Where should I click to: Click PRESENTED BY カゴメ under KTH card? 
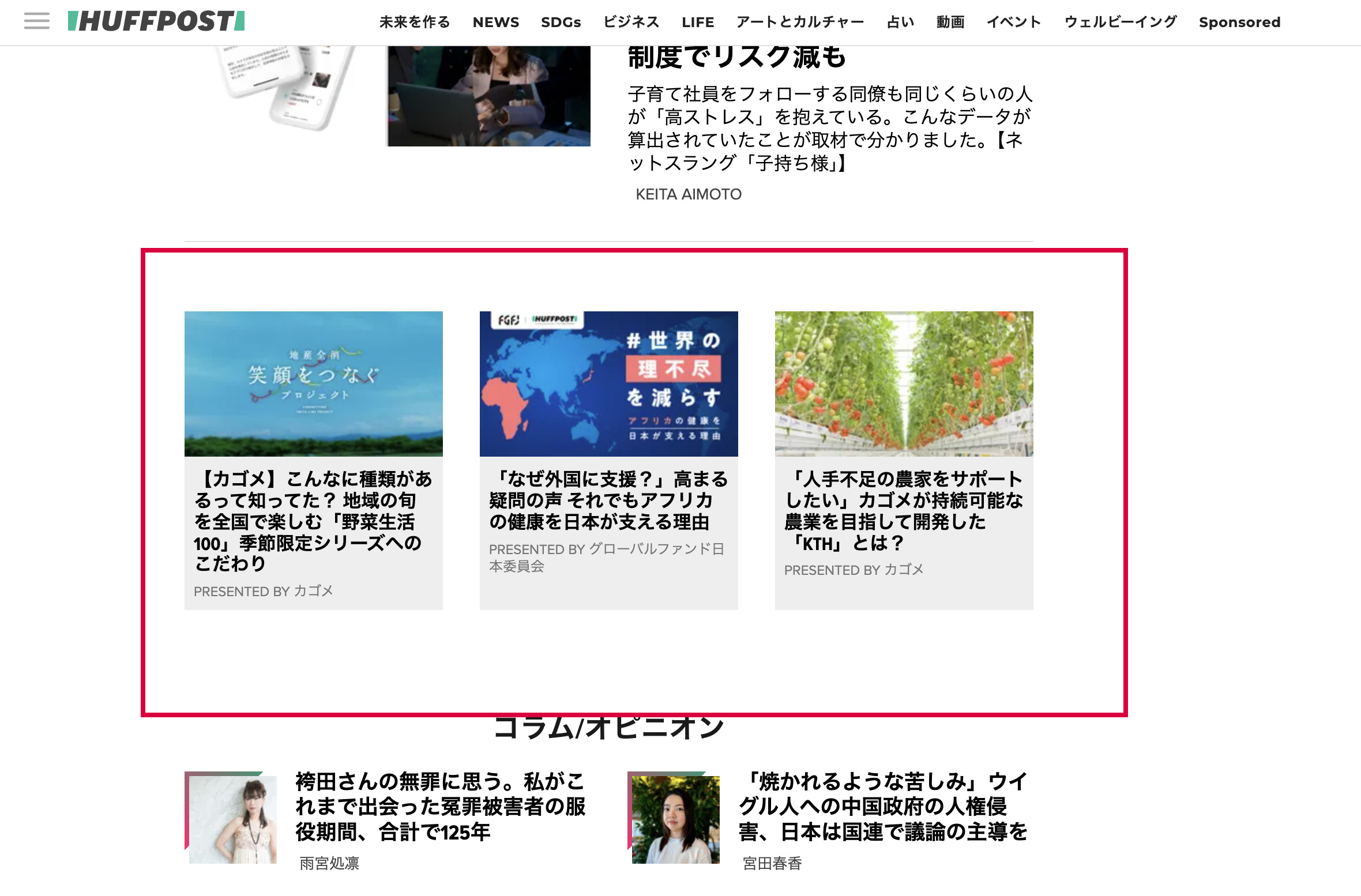854,570
